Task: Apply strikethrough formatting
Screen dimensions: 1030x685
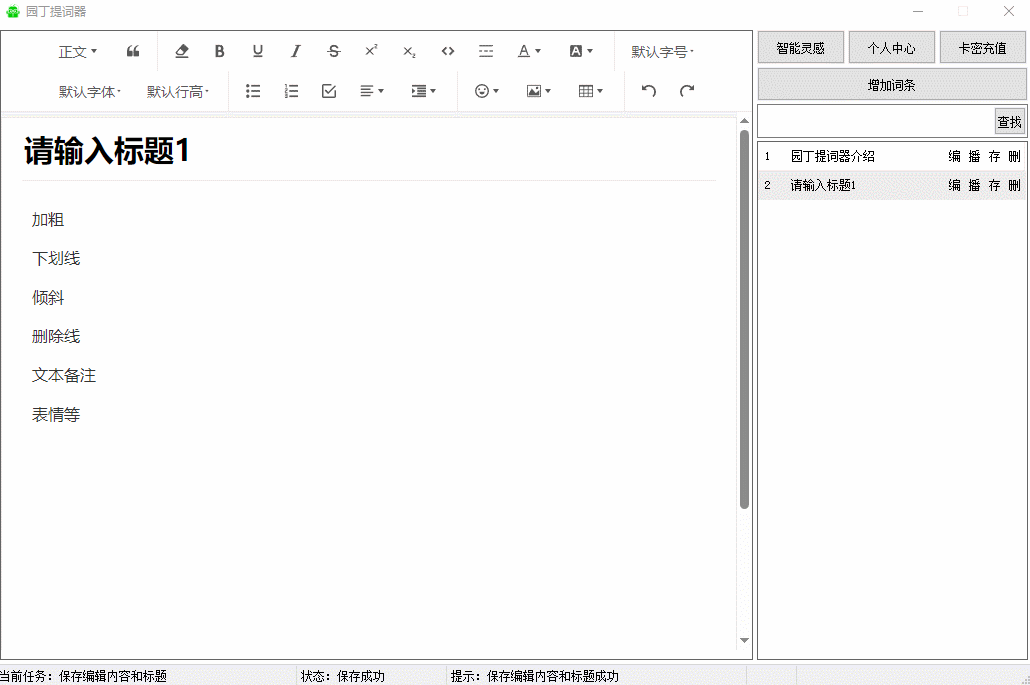Action: point(334,52)
